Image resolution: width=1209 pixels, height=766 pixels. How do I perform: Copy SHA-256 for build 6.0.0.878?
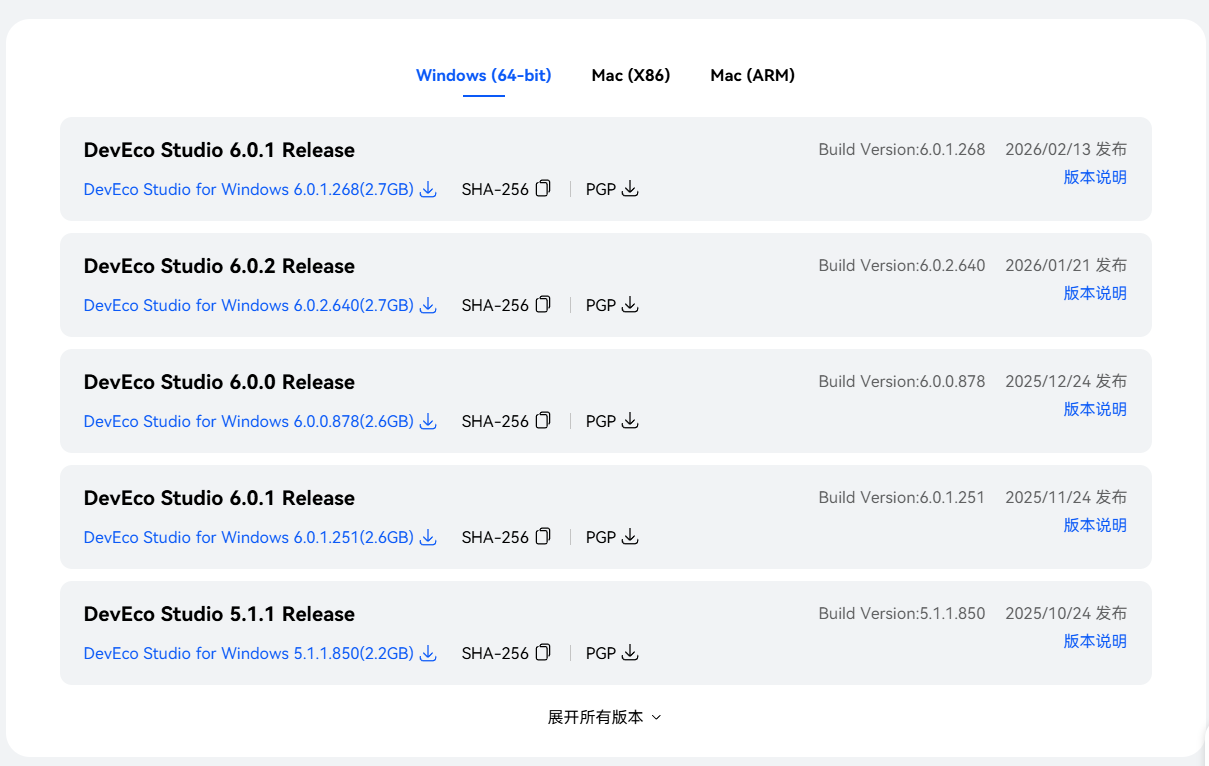(x=543, y=420)
